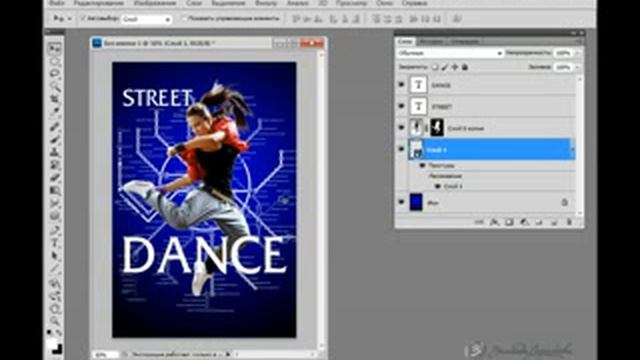
Task: Select the Lasso tool
Action: (x=54, y=74)
